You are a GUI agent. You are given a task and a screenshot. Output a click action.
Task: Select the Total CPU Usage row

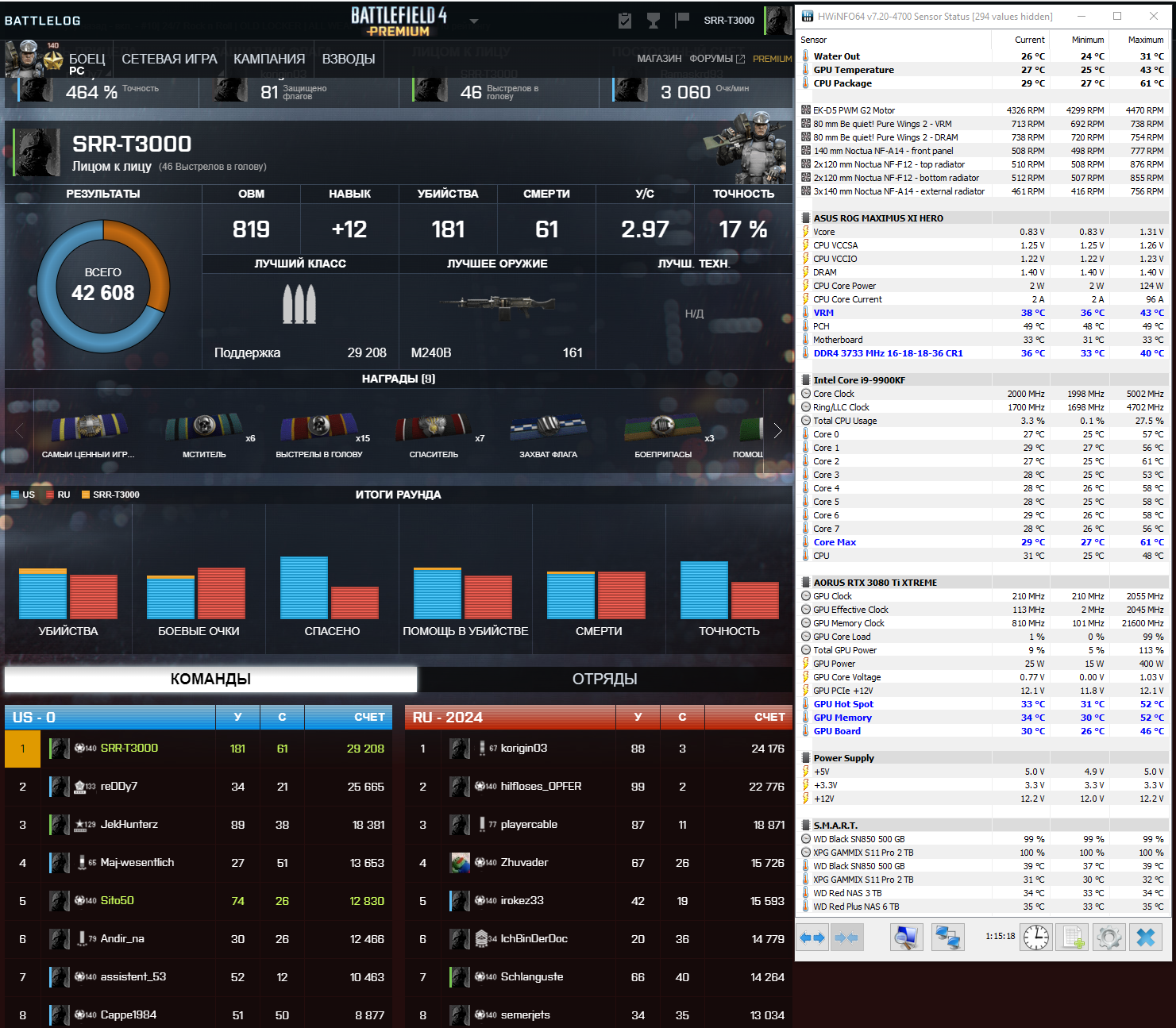pos(983,421)
